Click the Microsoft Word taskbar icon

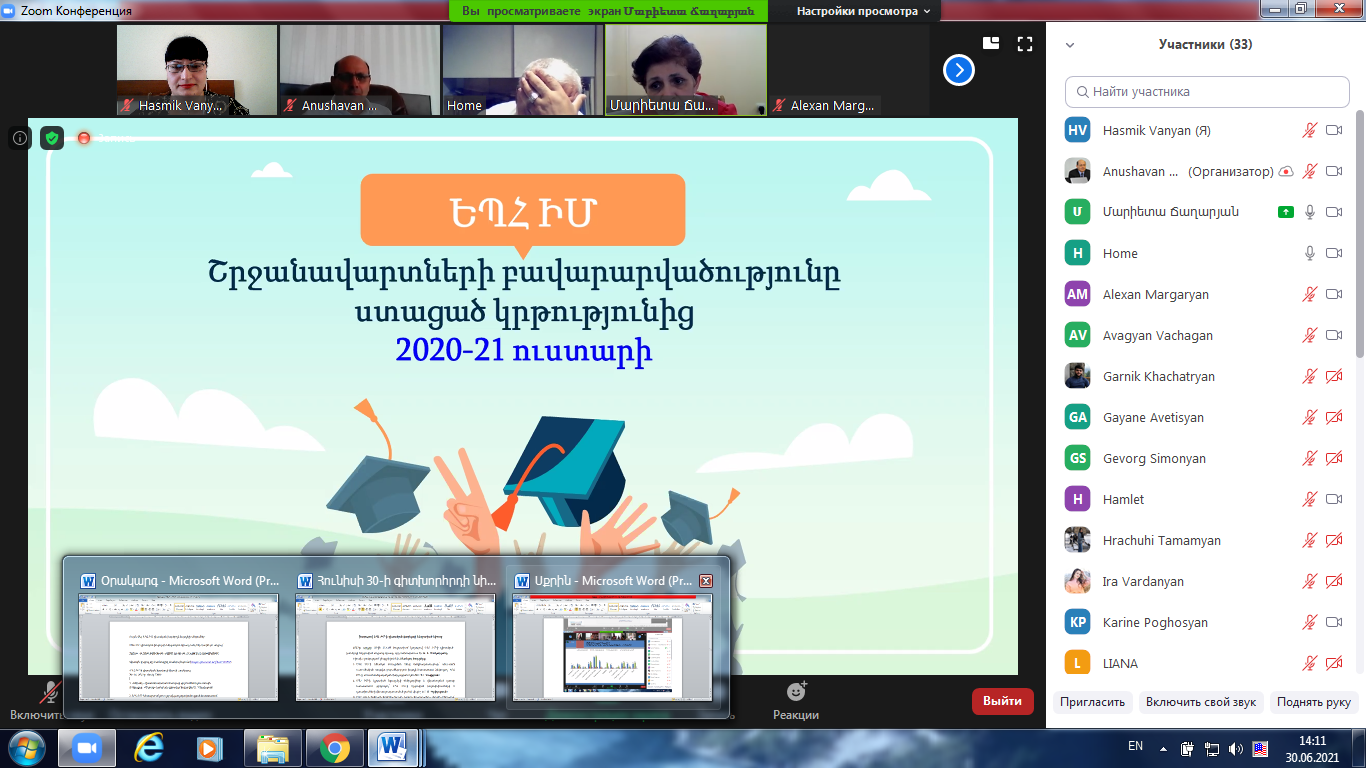tap(394, 748)
